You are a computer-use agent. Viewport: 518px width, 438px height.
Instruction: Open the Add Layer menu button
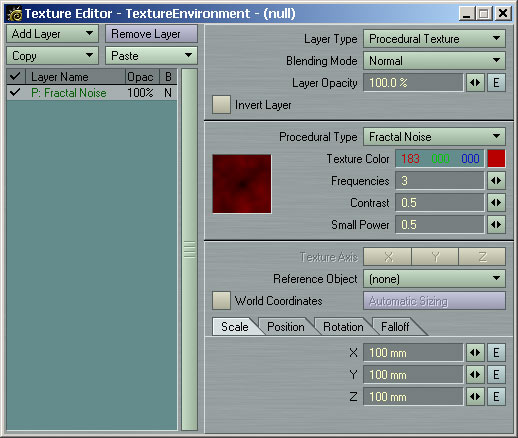pyautogui.click(x=52, y=34)
